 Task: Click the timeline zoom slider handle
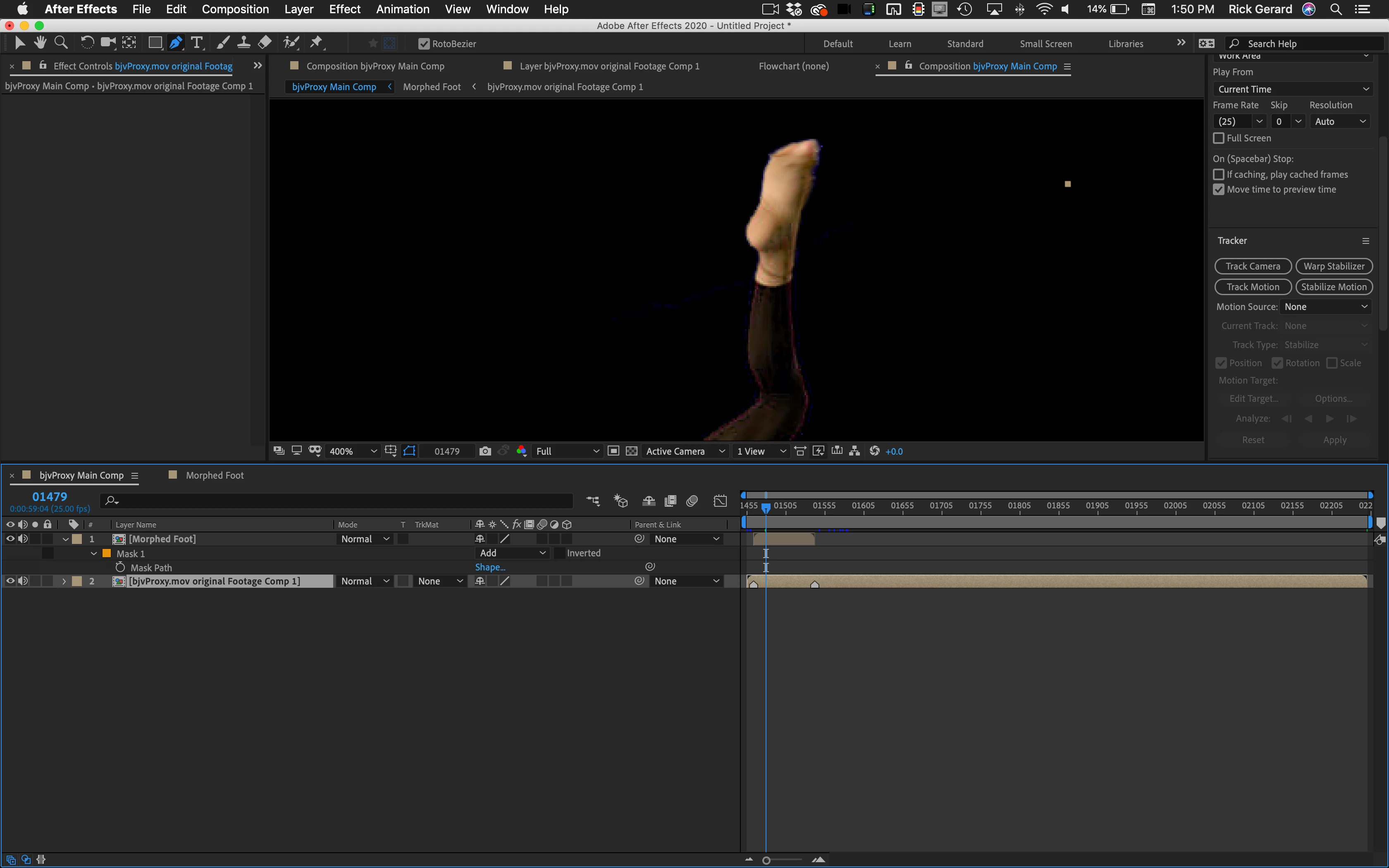tap(766, 860)
